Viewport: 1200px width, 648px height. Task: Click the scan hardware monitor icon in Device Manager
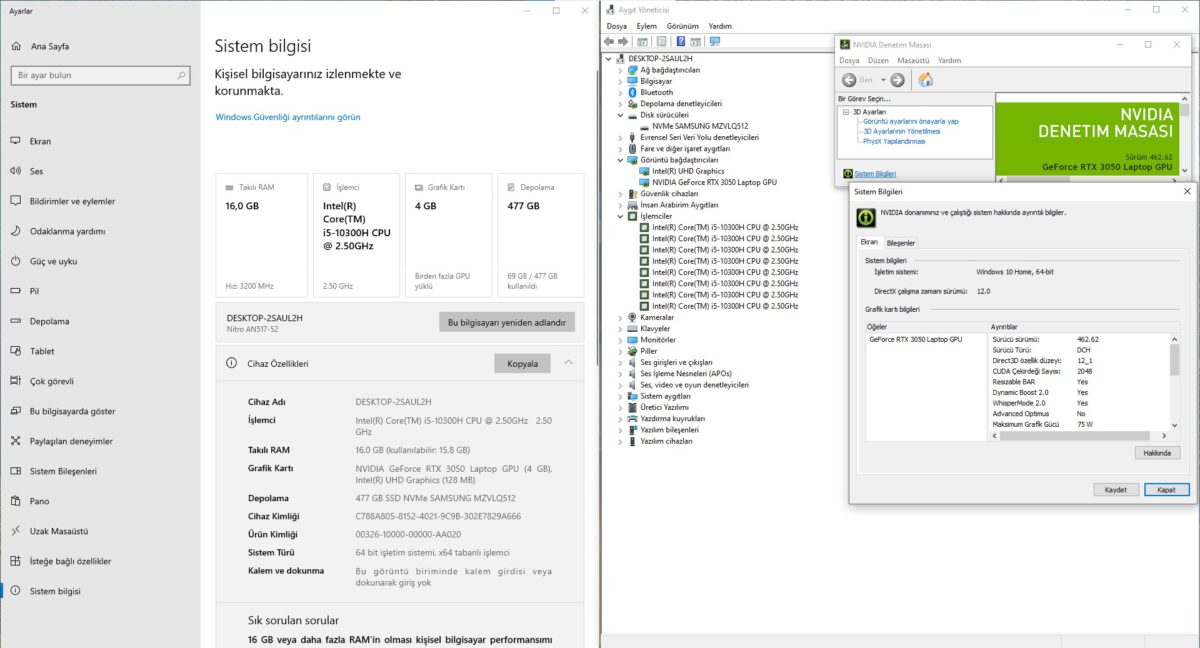pos(715,42)
